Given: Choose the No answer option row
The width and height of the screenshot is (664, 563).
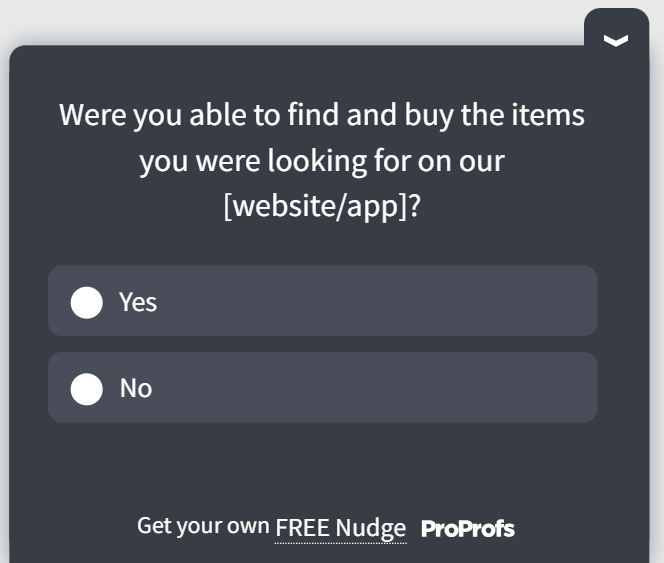Looking at the screenshot, I should coord(322,387).
